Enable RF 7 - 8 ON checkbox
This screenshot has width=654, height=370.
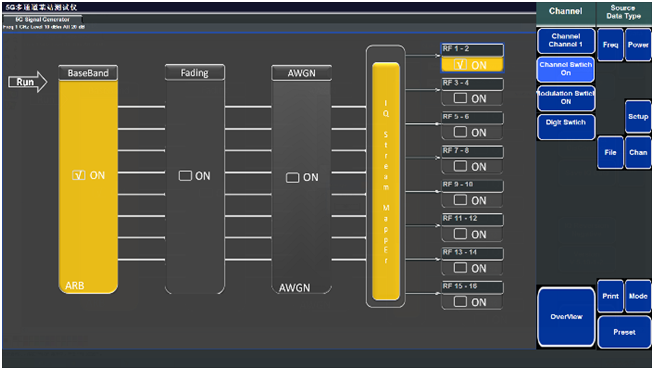[460, 166]
